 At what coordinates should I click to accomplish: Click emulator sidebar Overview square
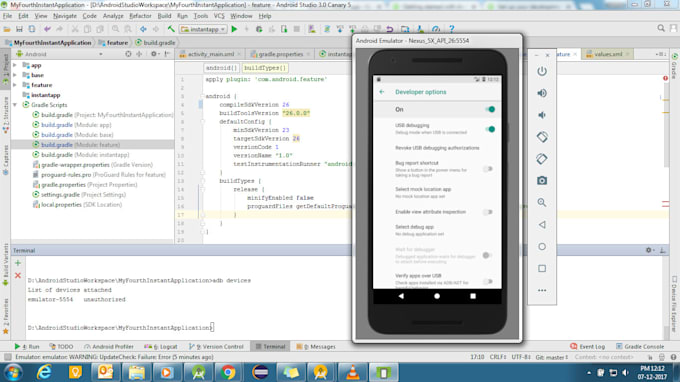[x=542, y=268]
